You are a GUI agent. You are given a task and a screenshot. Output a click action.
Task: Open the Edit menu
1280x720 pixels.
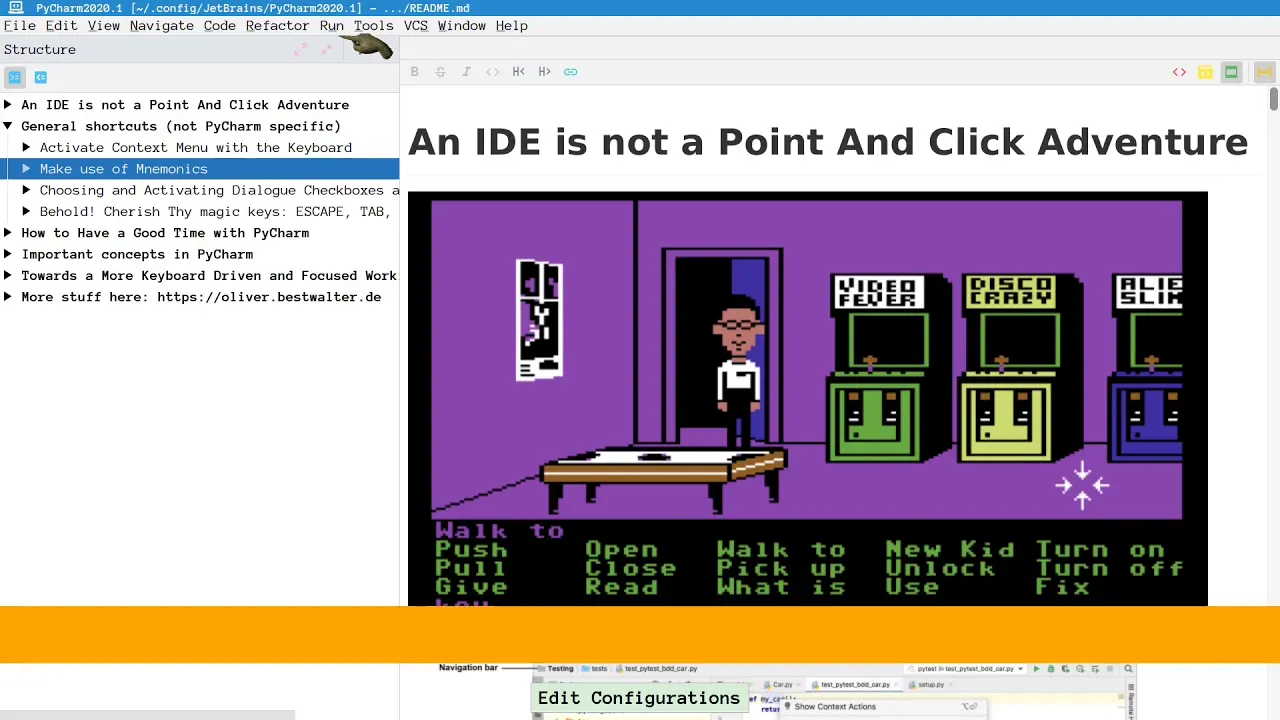click(x=61, y=26)
